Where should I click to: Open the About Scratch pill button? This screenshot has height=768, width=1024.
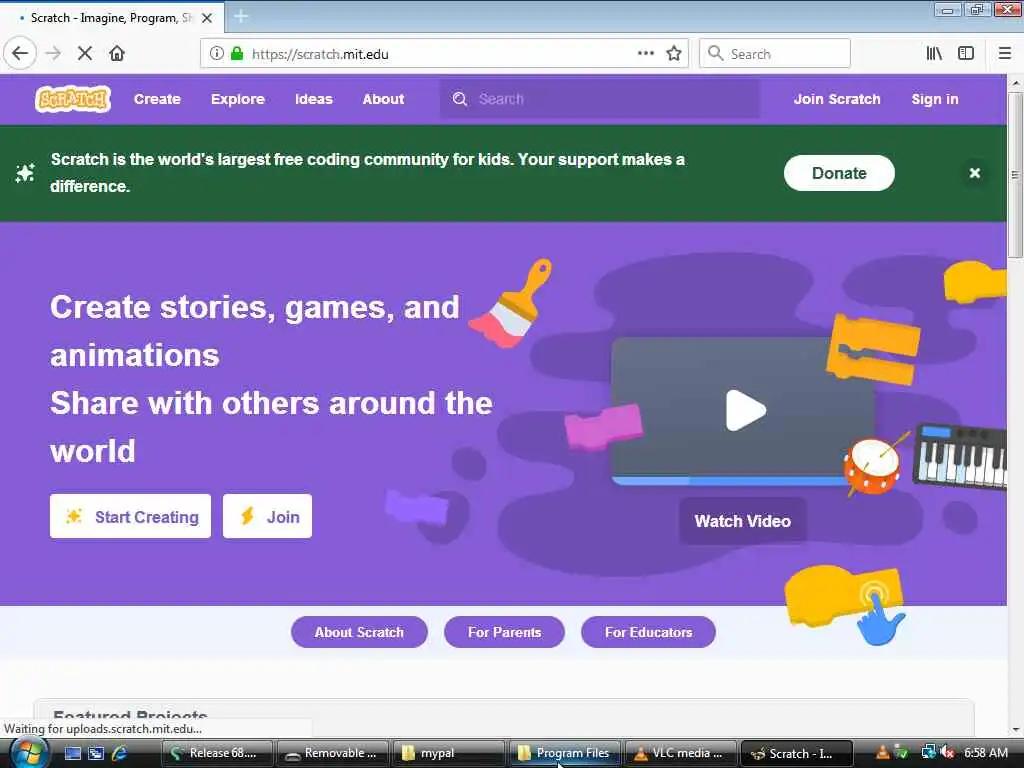pos(359,632)
